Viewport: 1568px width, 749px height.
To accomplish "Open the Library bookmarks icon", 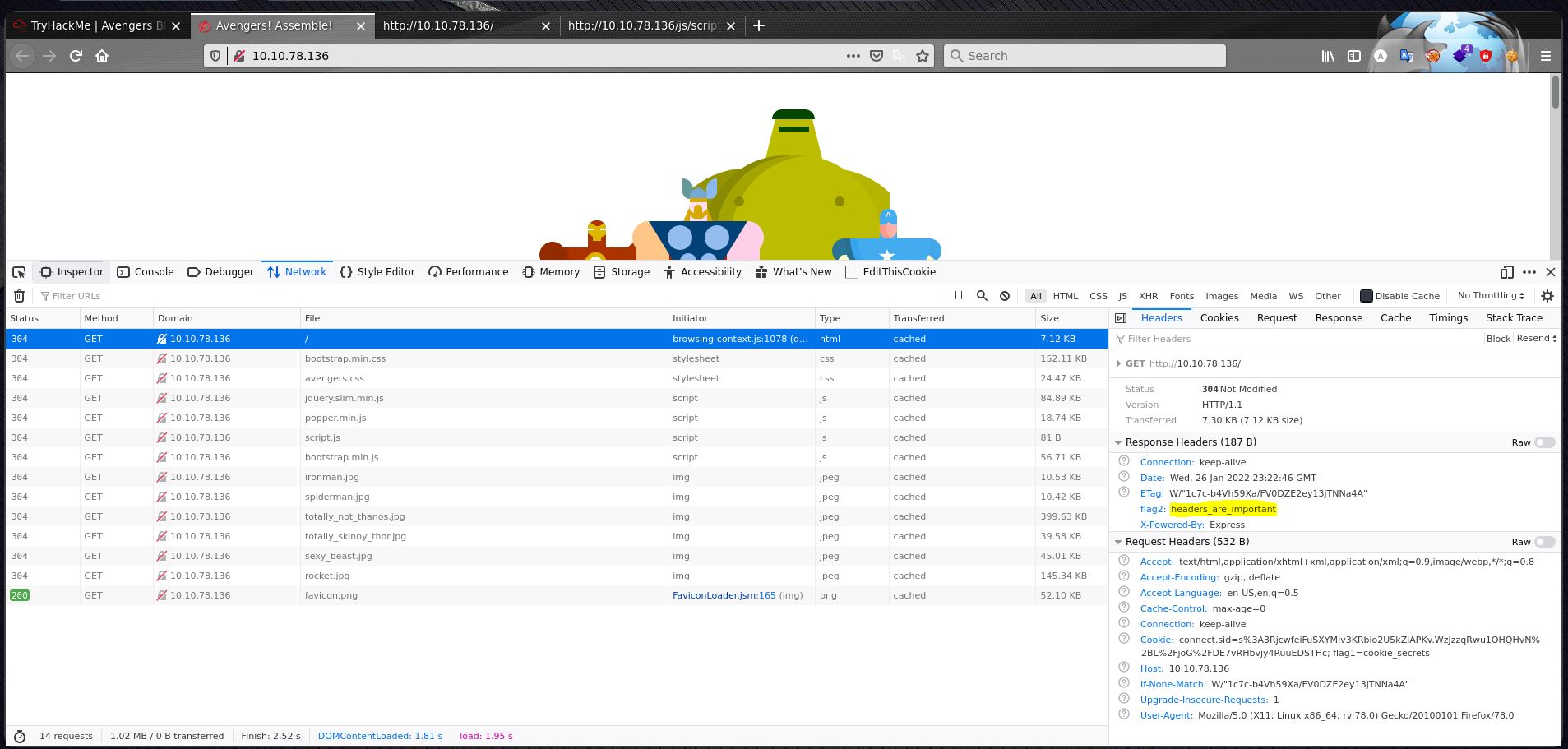I will [x=1328, y=56].
